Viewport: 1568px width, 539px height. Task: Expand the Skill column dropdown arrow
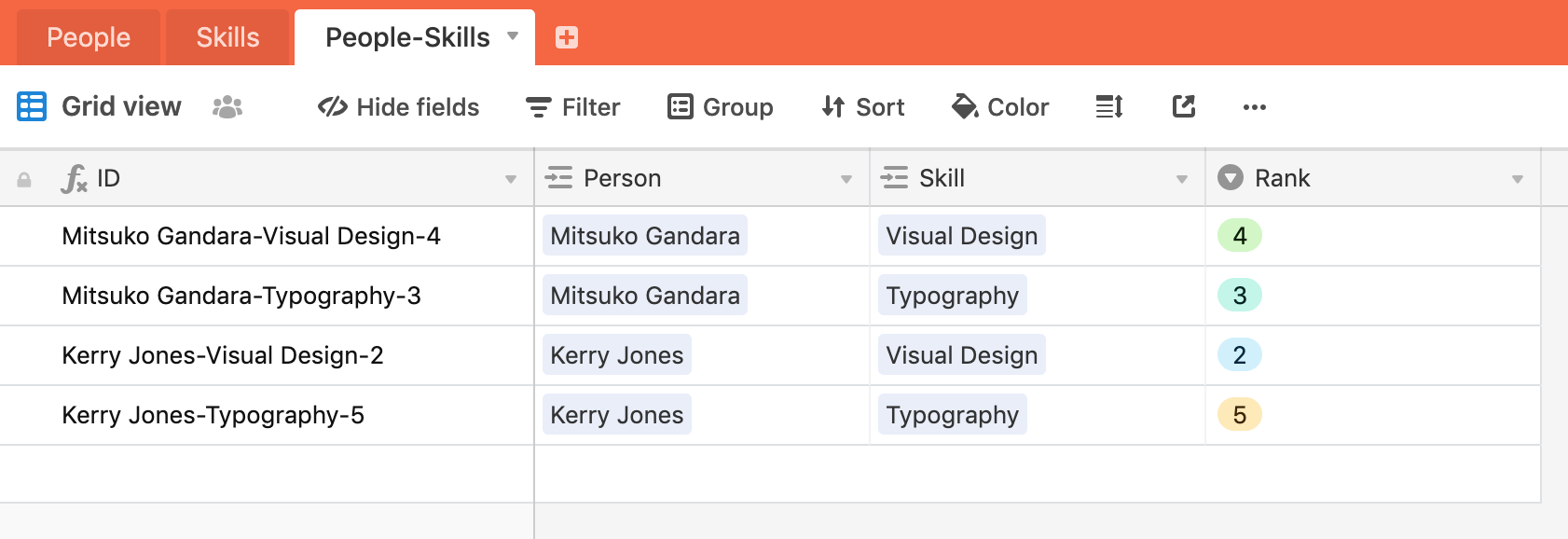pyautogui.click(x=1182, y=179)
